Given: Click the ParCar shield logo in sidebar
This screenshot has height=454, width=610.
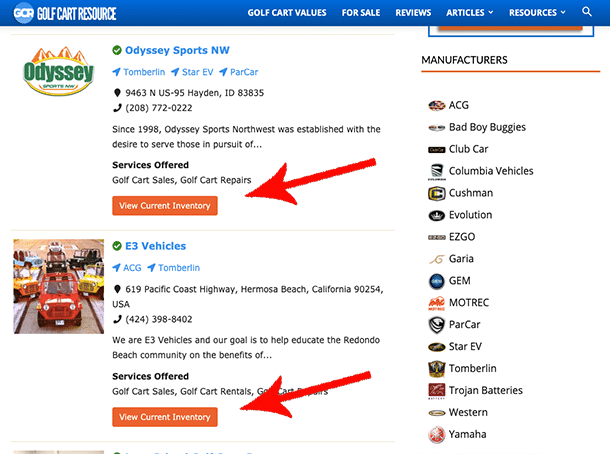Looking at the screenshot, I should pos(436,325).
